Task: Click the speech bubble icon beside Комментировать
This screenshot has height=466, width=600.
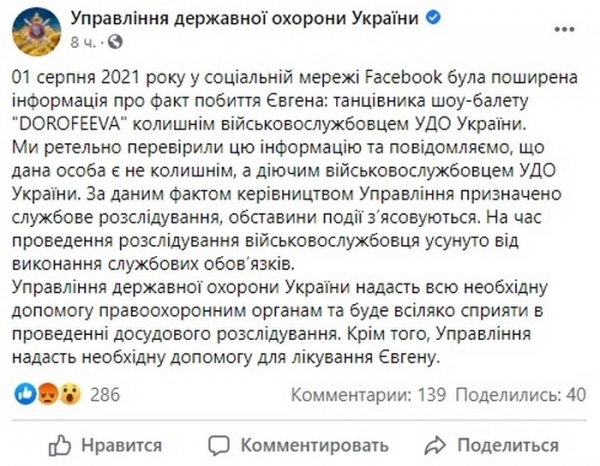Action: 222,443
